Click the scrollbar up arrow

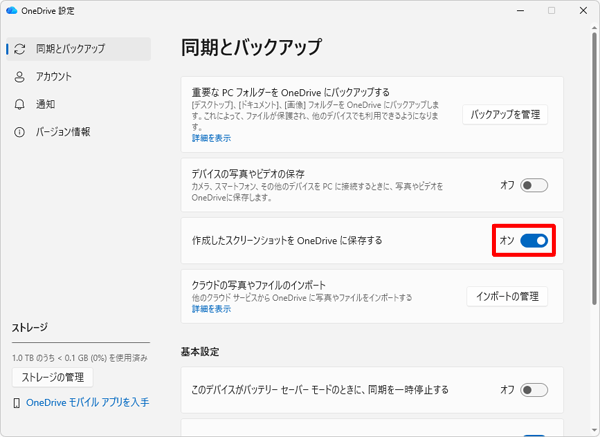tap(594, 26)
